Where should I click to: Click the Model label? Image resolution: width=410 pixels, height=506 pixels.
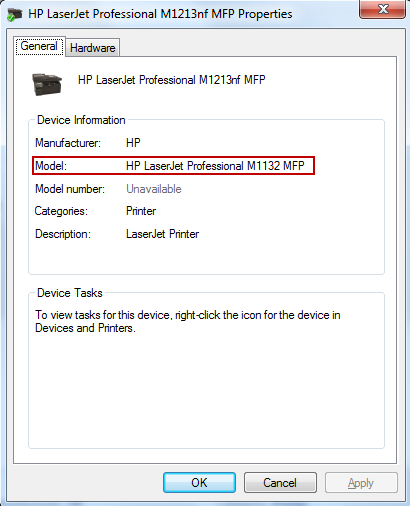(51, 166)
